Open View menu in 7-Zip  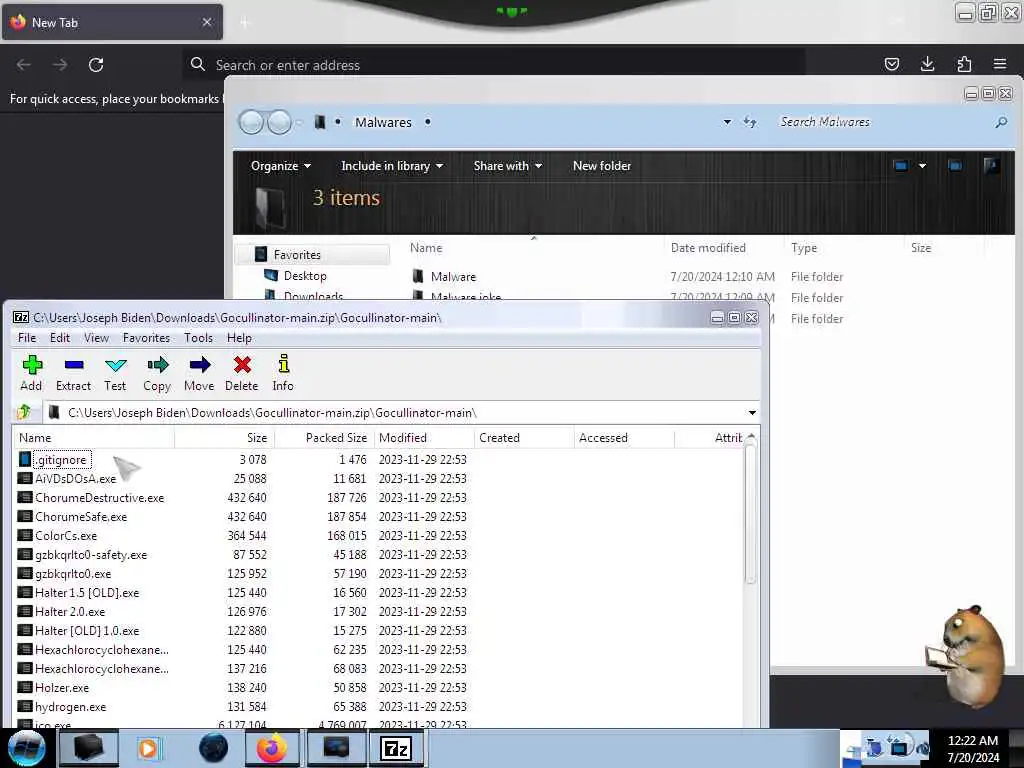(96, 338)
